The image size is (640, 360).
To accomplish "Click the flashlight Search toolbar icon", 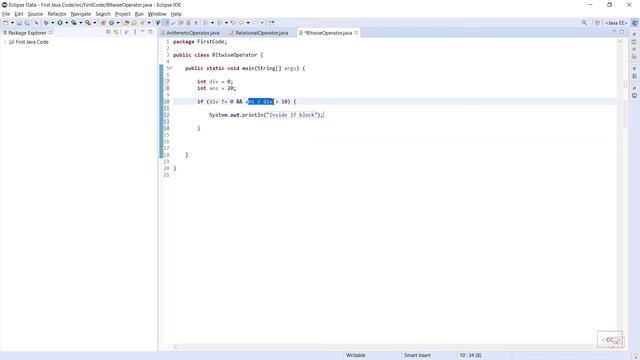I will tap(142, 23).
